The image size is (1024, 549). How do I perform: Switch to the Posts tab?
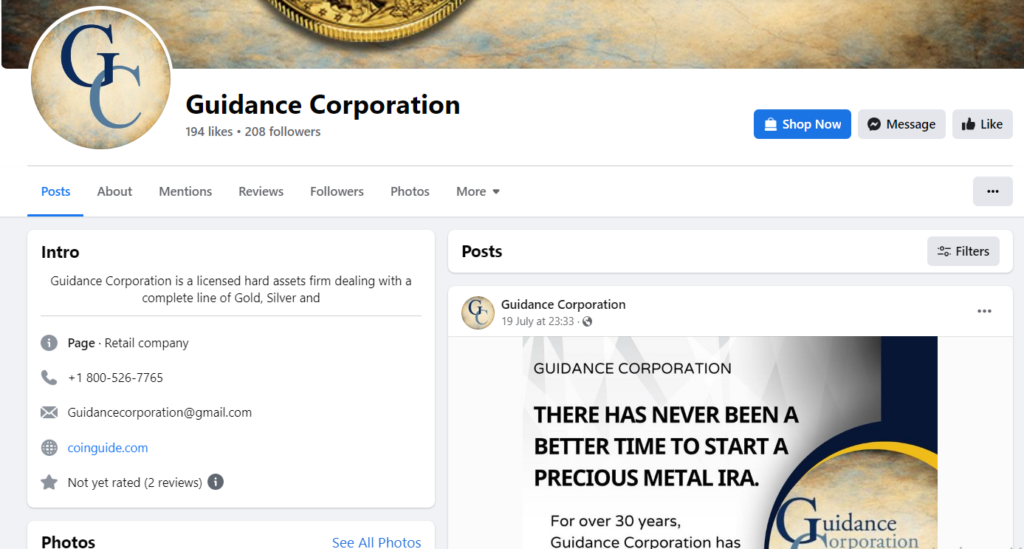tap(56, 191)
